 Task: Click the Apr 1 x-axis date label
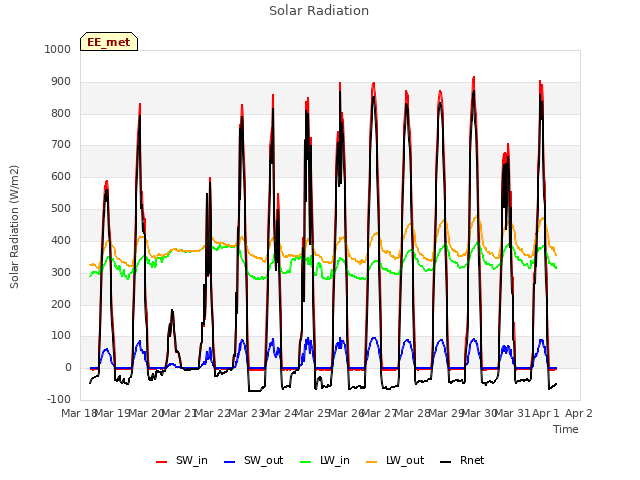click(546, 413)
